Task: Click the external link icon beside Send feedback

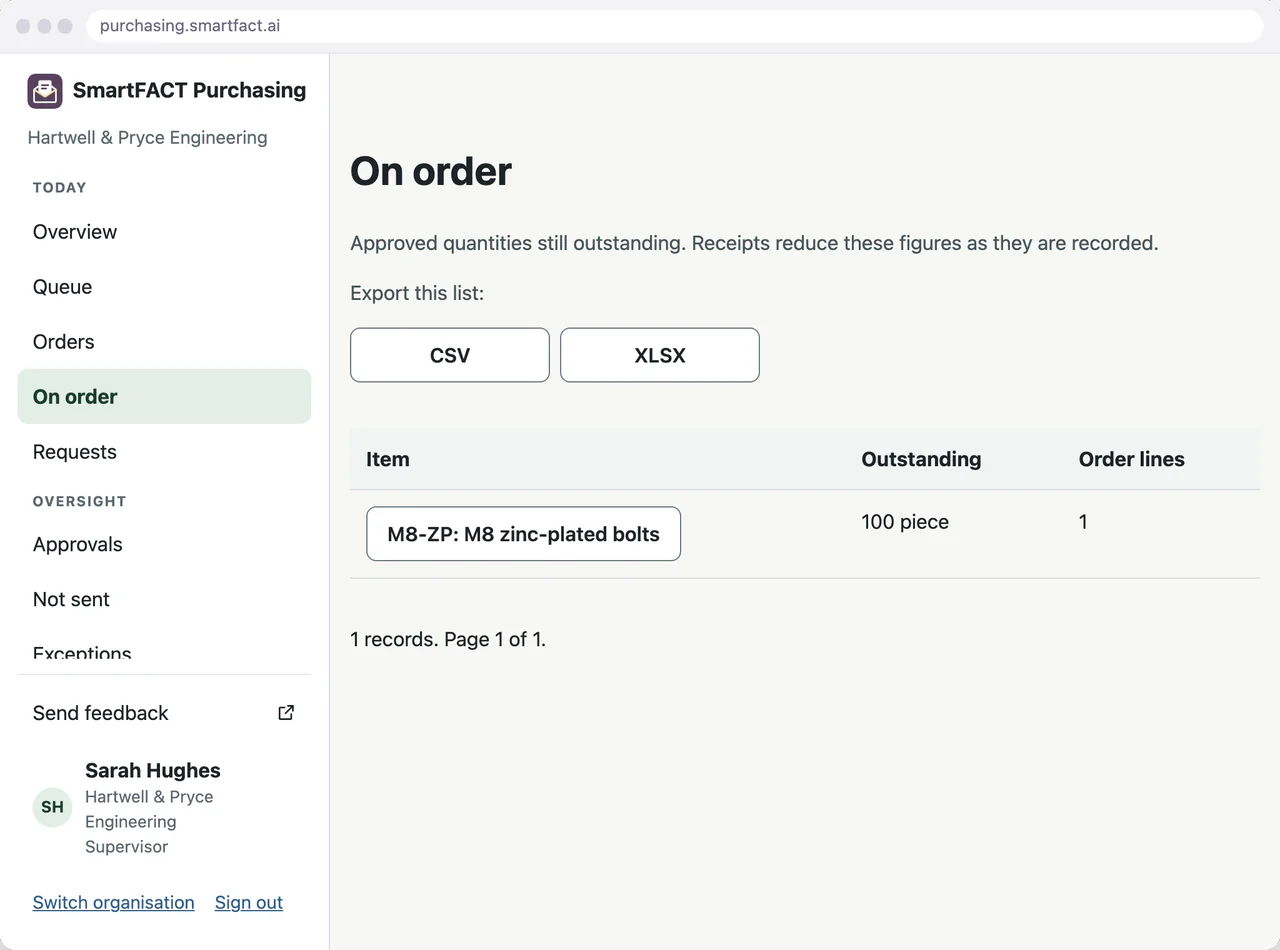Action: [286, 713]
